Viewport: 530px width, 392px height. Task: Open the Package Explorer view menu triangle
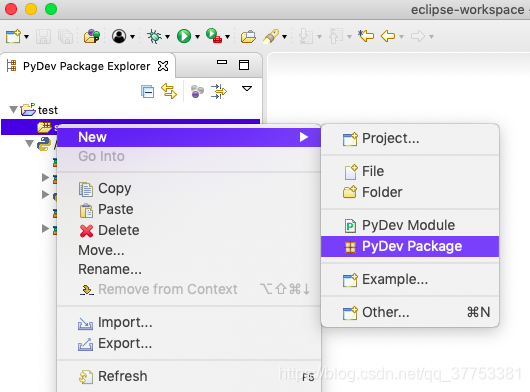click(x=247, y=89)
